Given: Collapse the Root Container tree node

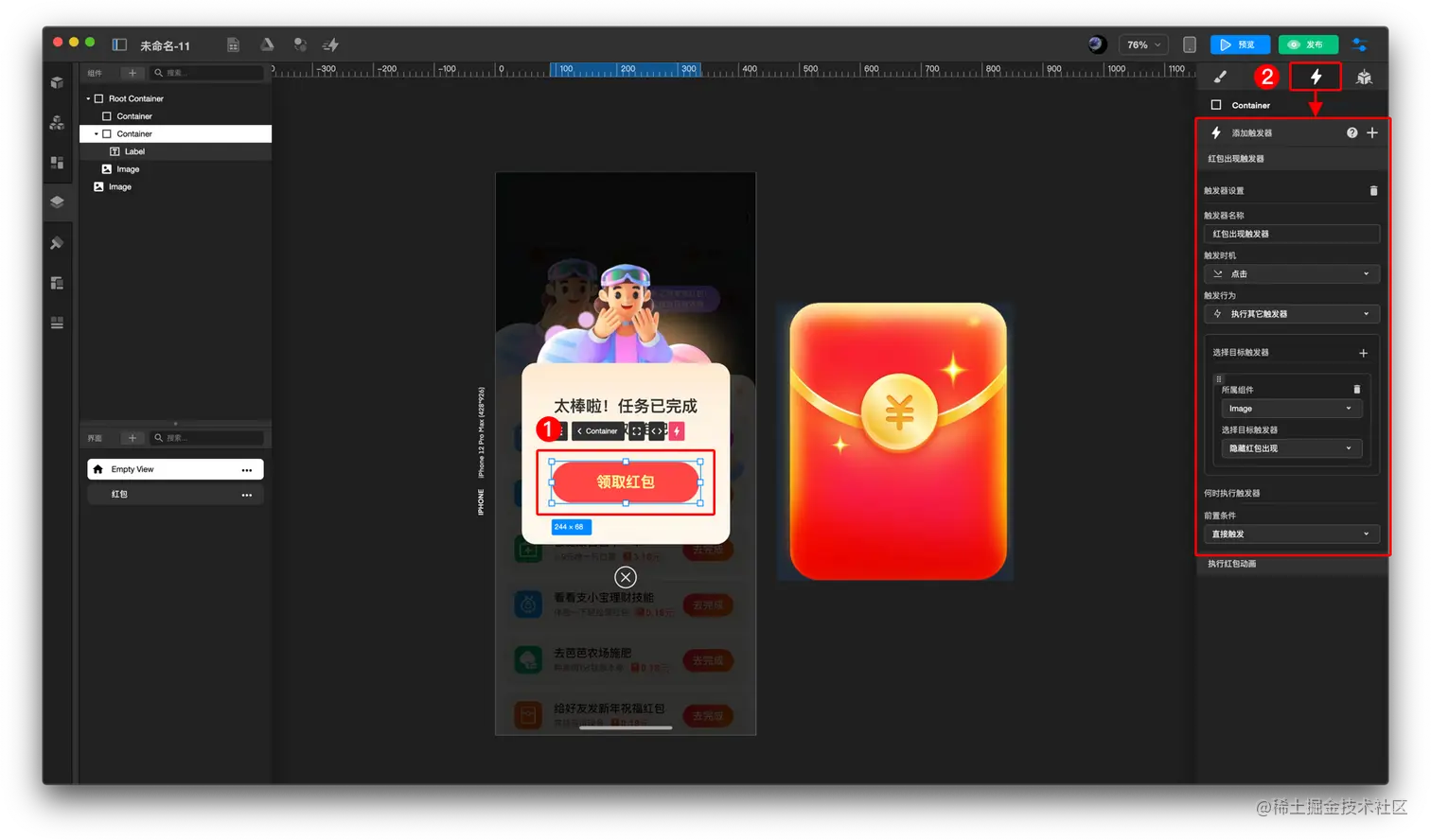Looking at the screenshot, I should point(88,98).
